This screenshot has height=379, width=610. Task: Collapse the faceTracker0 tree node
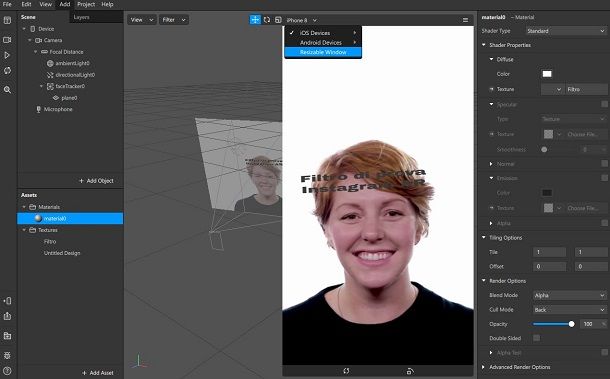click(x=42, y=86)
